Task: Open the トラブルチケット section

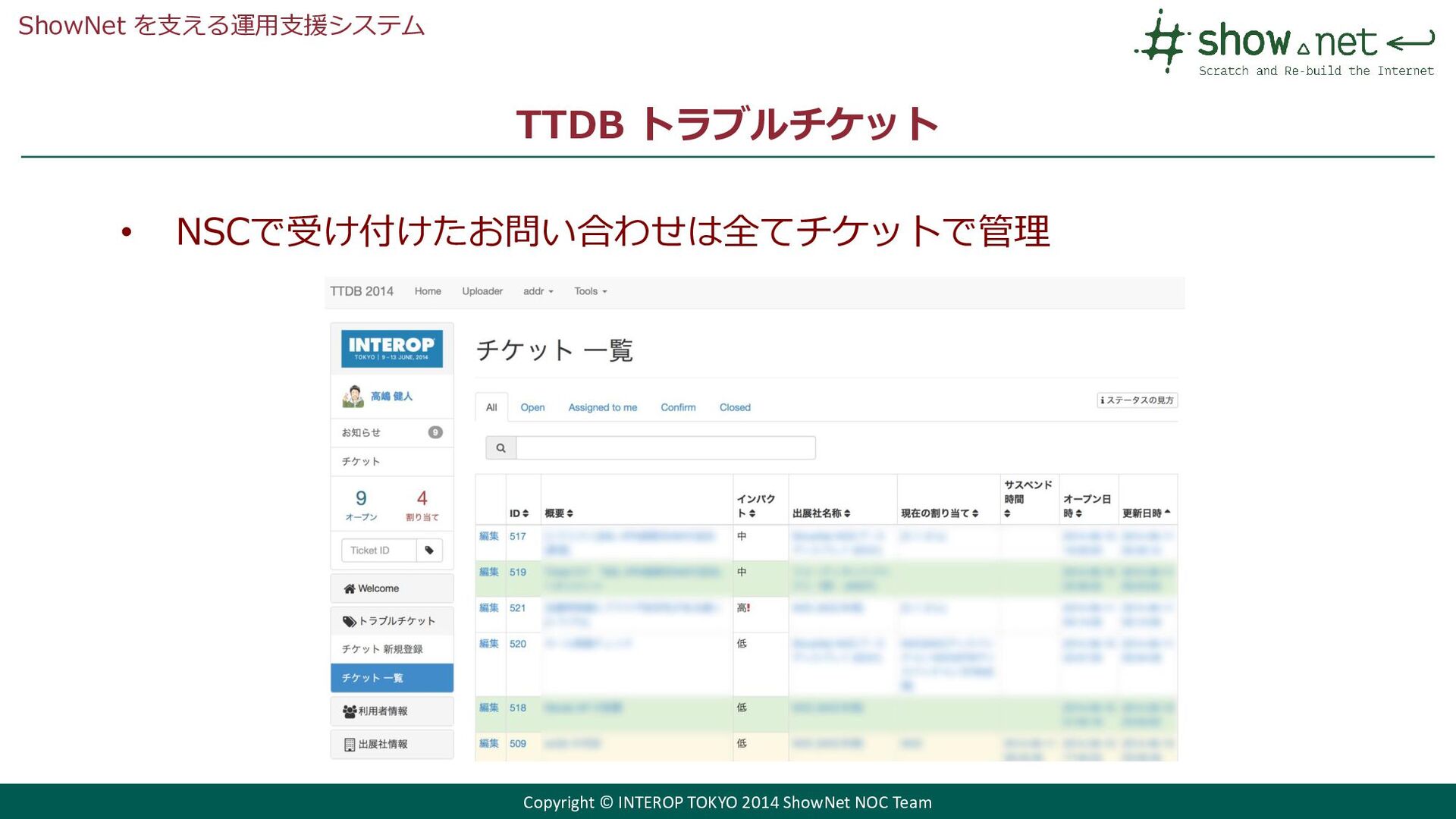Action: click(x=392, y=621)
